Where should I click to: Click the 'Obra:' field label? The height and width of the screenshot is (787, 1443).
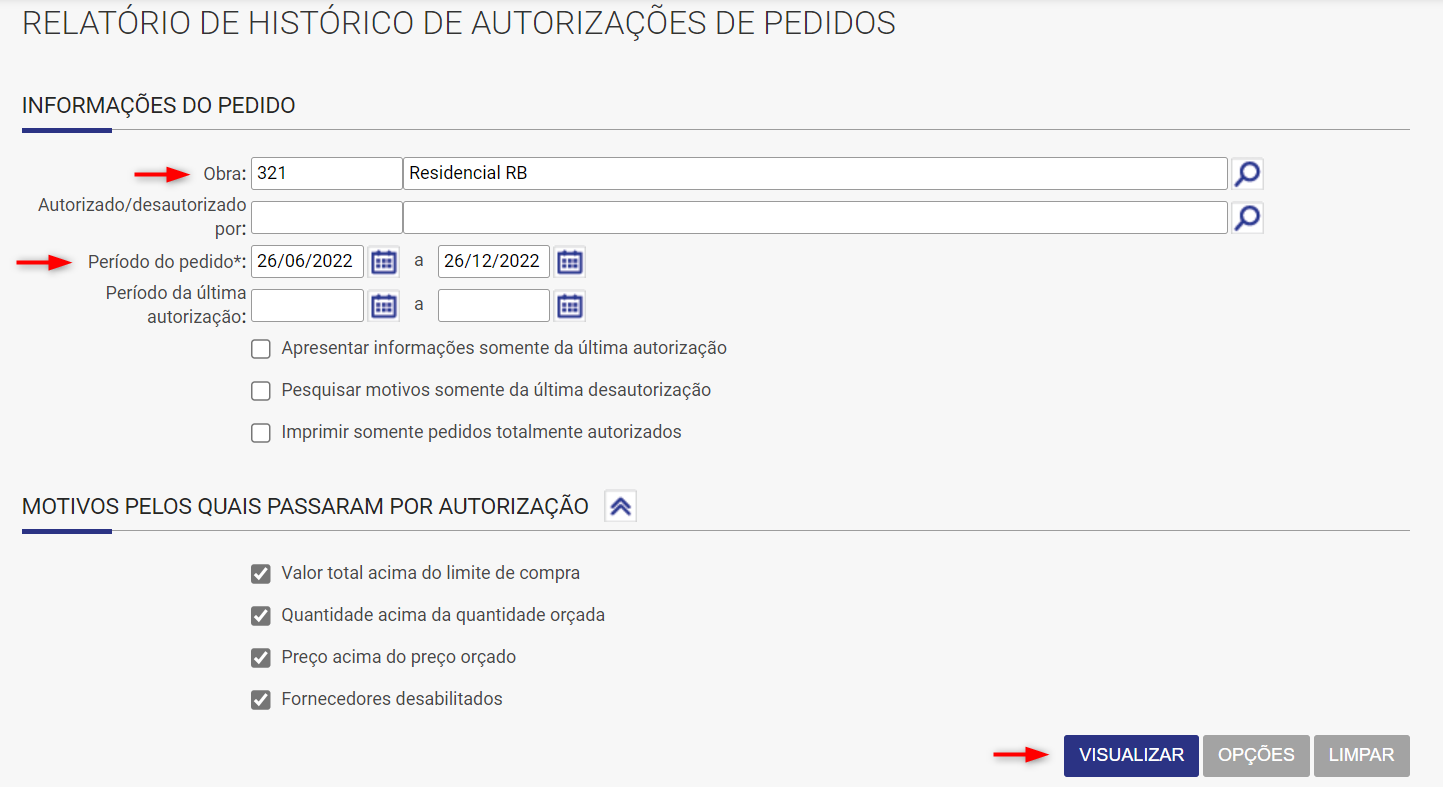(x=225, y=174)
